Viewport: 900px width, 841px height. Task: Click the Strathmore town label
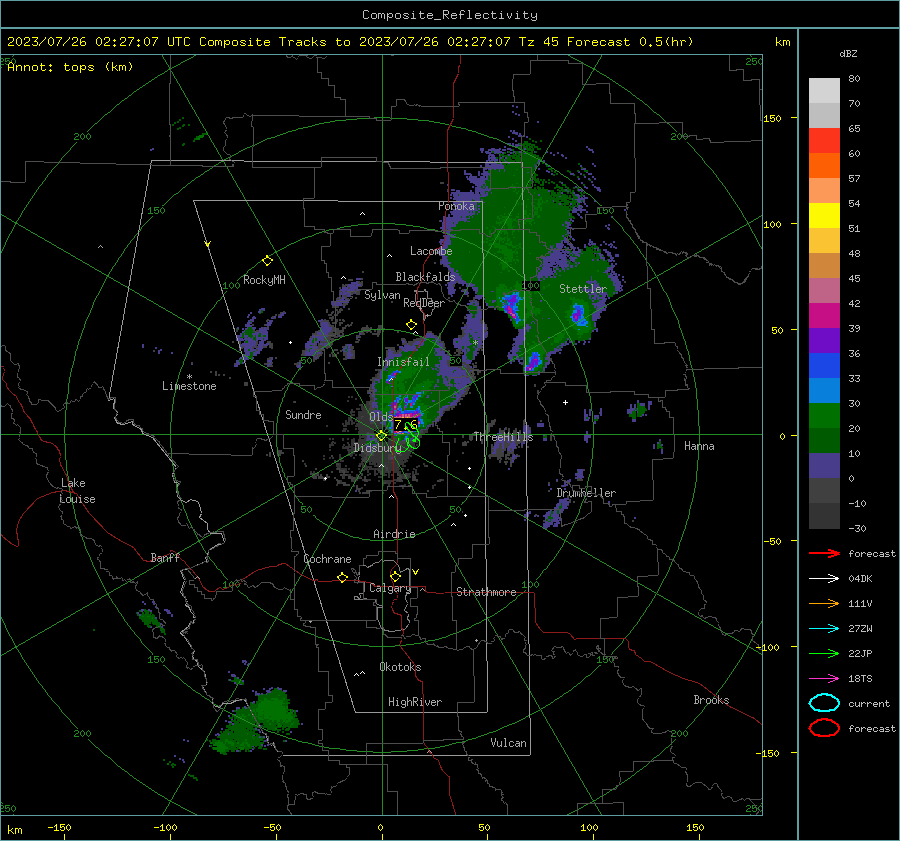[x=486, y=592]
